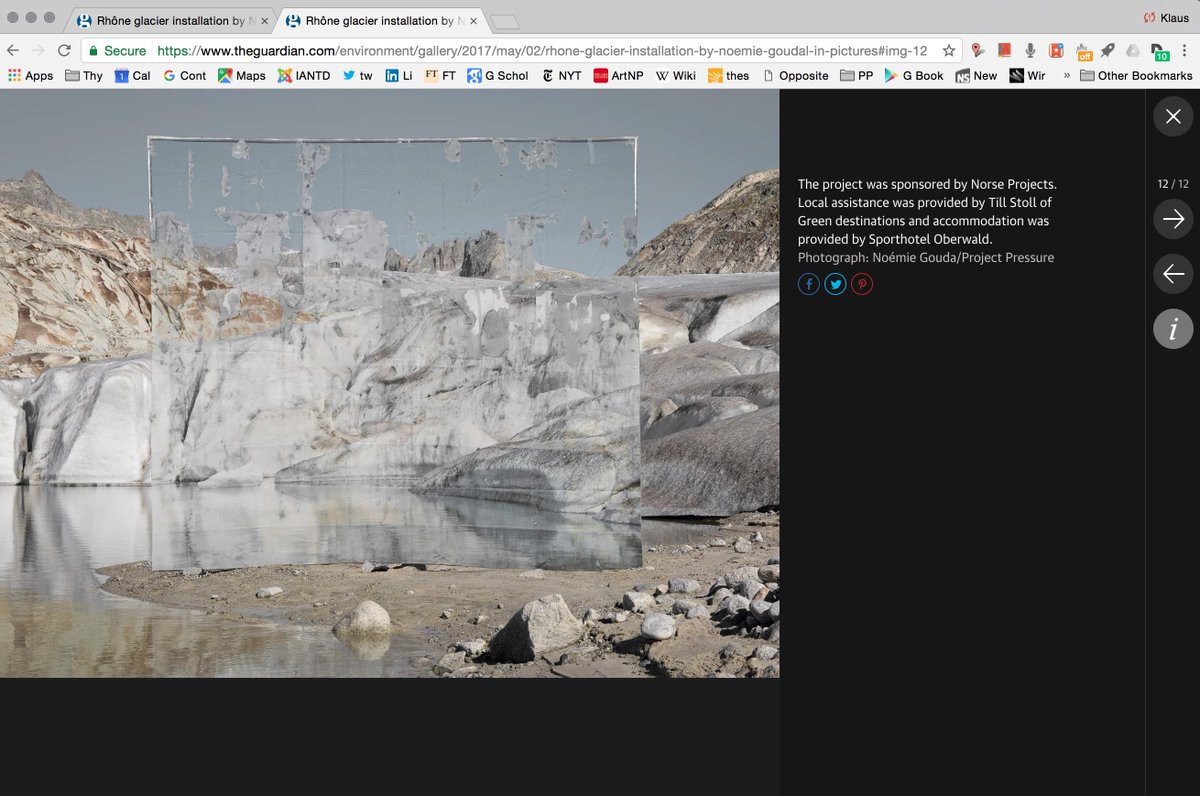Click the browser back arrow
The height and width of the screenshot is (796, 1200).
pos(13,50)
